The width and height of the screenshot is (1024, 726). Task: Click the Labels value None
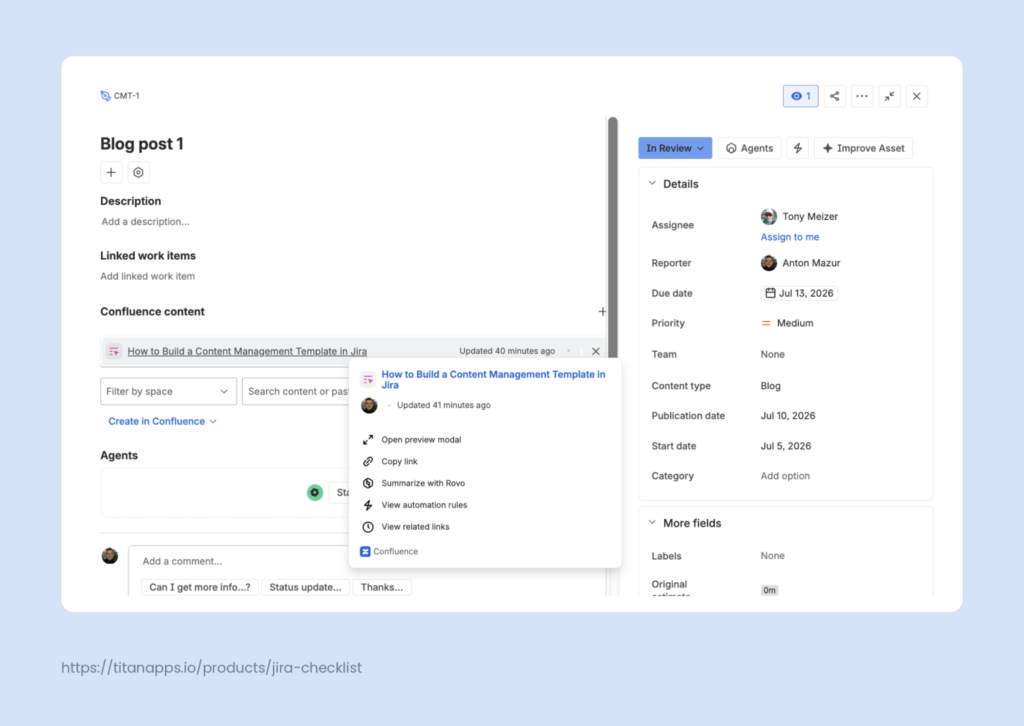click(773, 556)
